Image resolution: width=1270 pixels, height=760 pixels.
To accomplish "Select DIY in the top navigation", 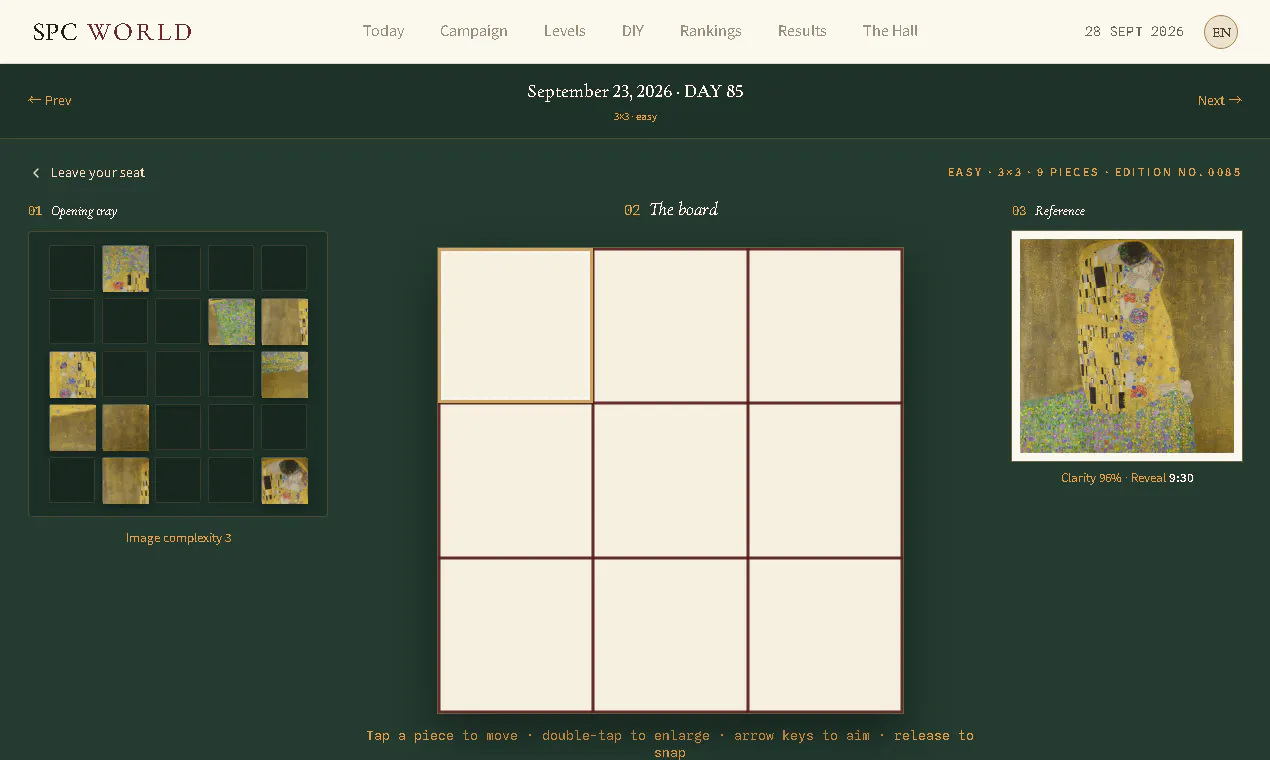I will click(x=633, y=31).
